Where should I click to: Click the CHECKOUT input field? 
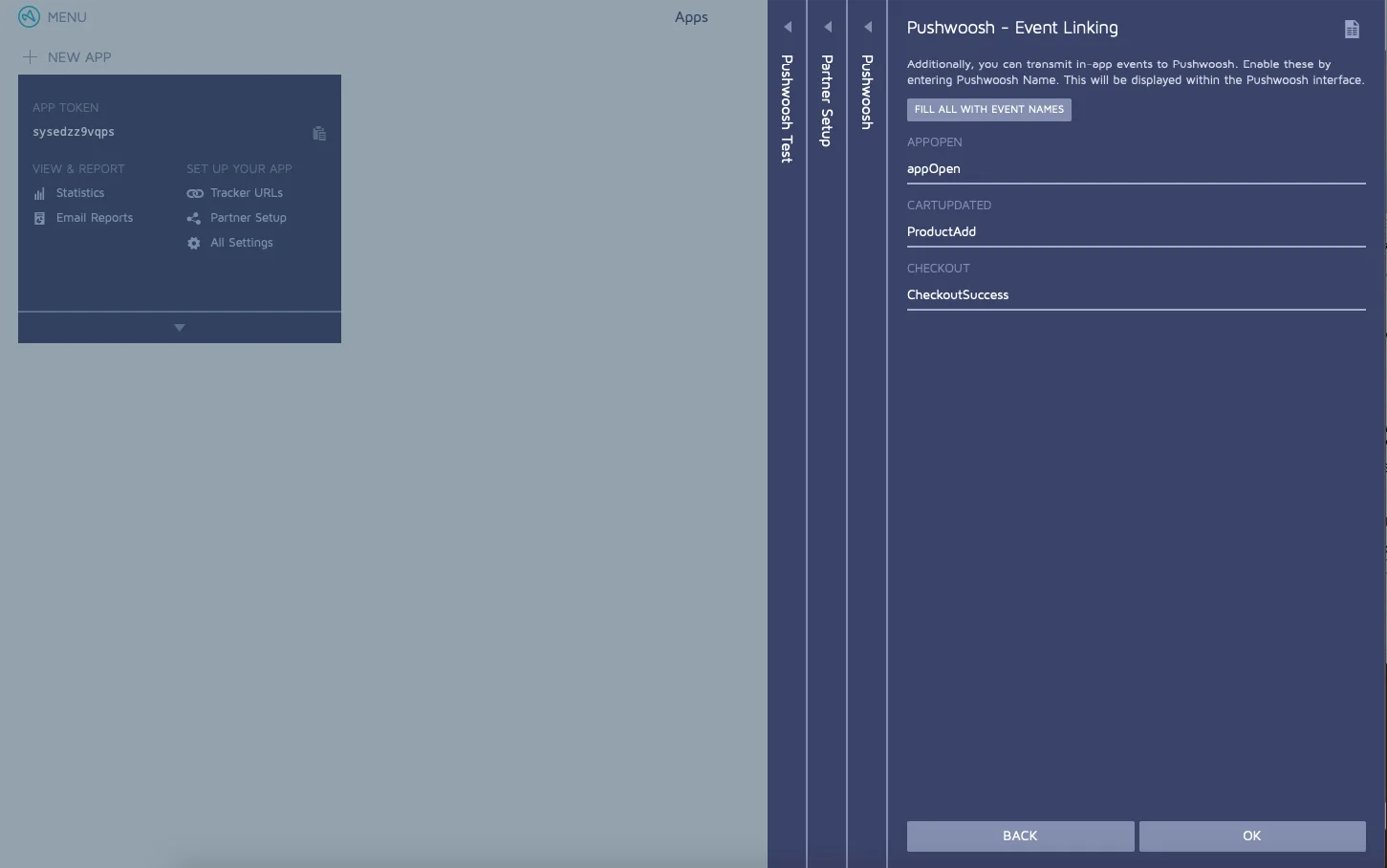coord(1136,295)
